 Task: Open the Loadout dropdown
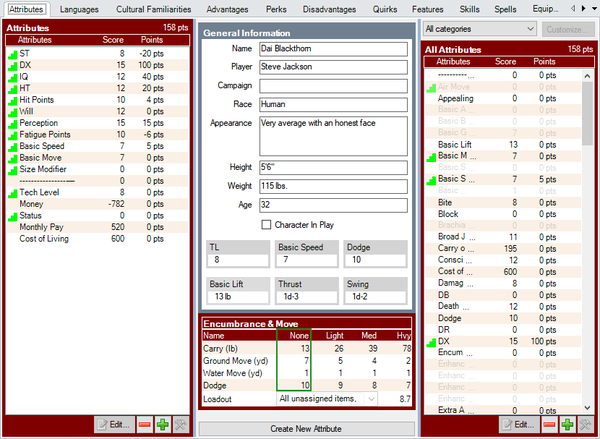coord(327,399)
